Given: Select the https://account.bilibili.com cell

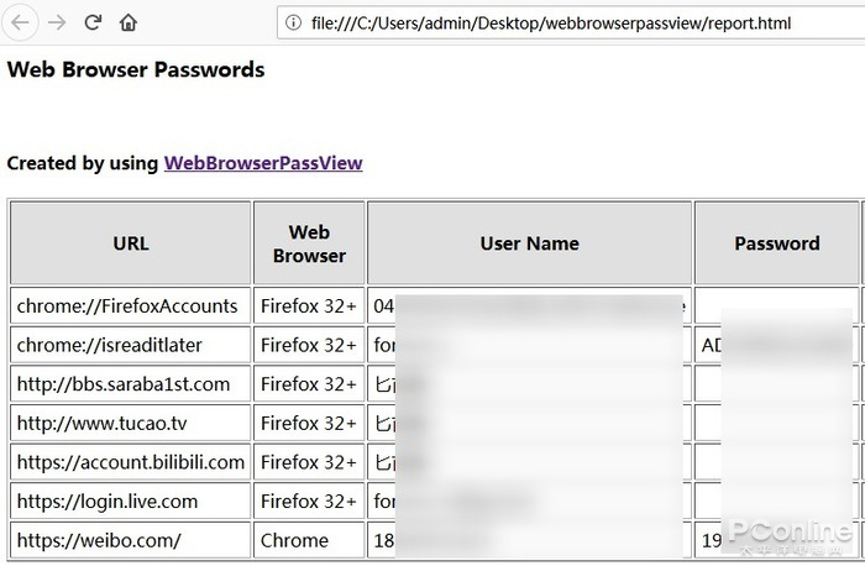Looking at the screenshot, I should pos(131,462).
